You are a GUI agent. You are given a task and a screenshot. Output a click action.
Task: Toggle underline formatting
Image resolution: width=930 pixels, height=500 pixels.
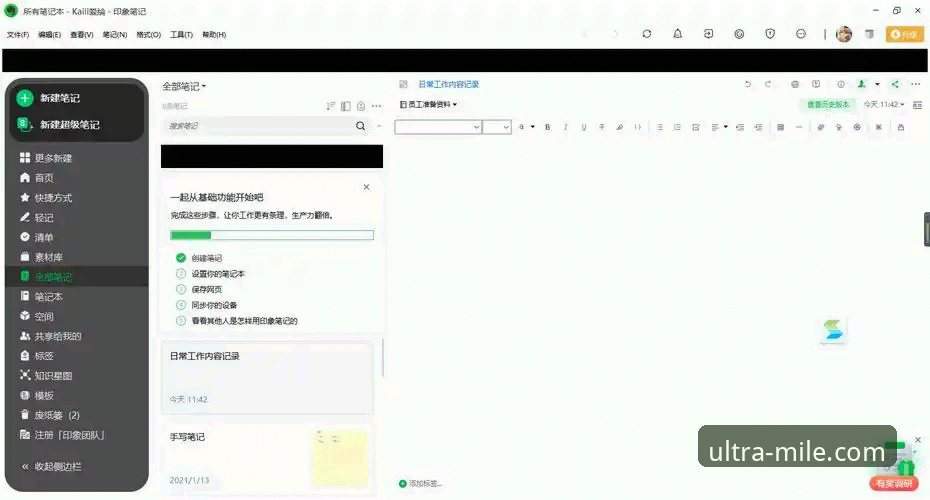coord(584,127)
